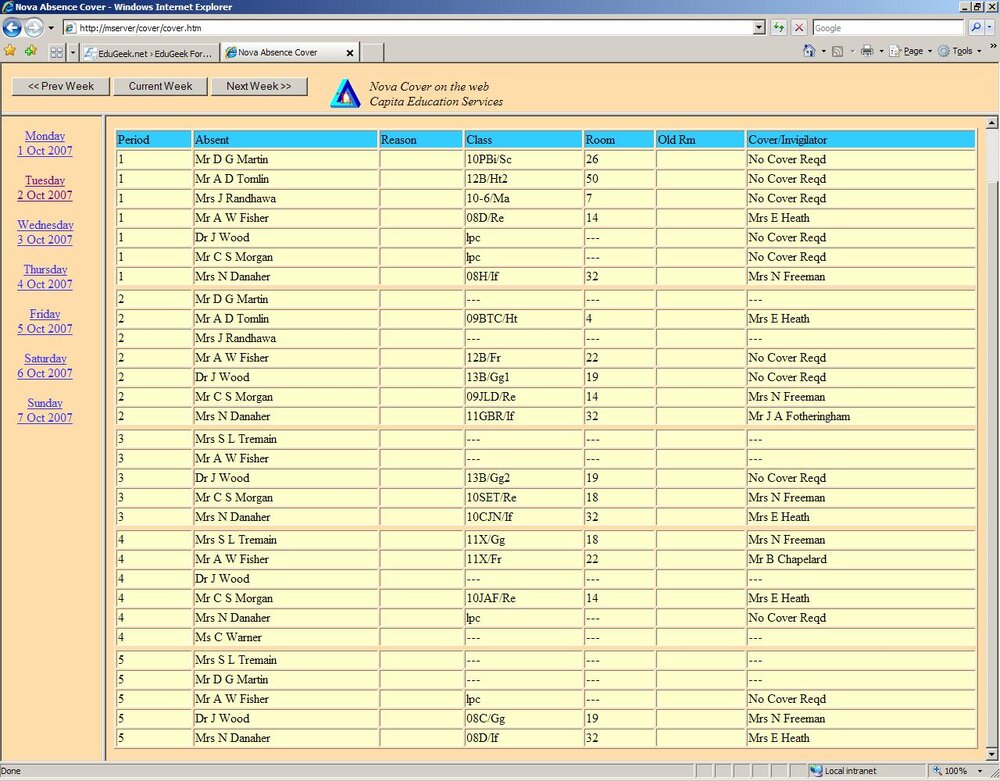Click the scrollbar down arrow
Viewport: 1000px width, 781px height.
click(x=992, y=754)
